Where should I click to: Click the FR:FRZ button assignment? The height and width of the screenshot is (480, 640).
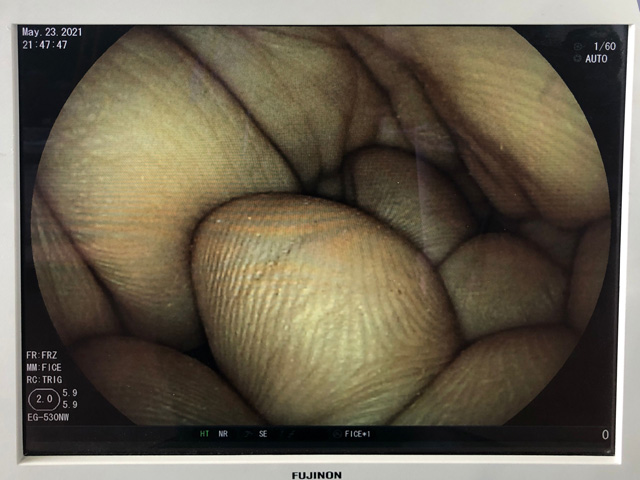pos(42,355)
